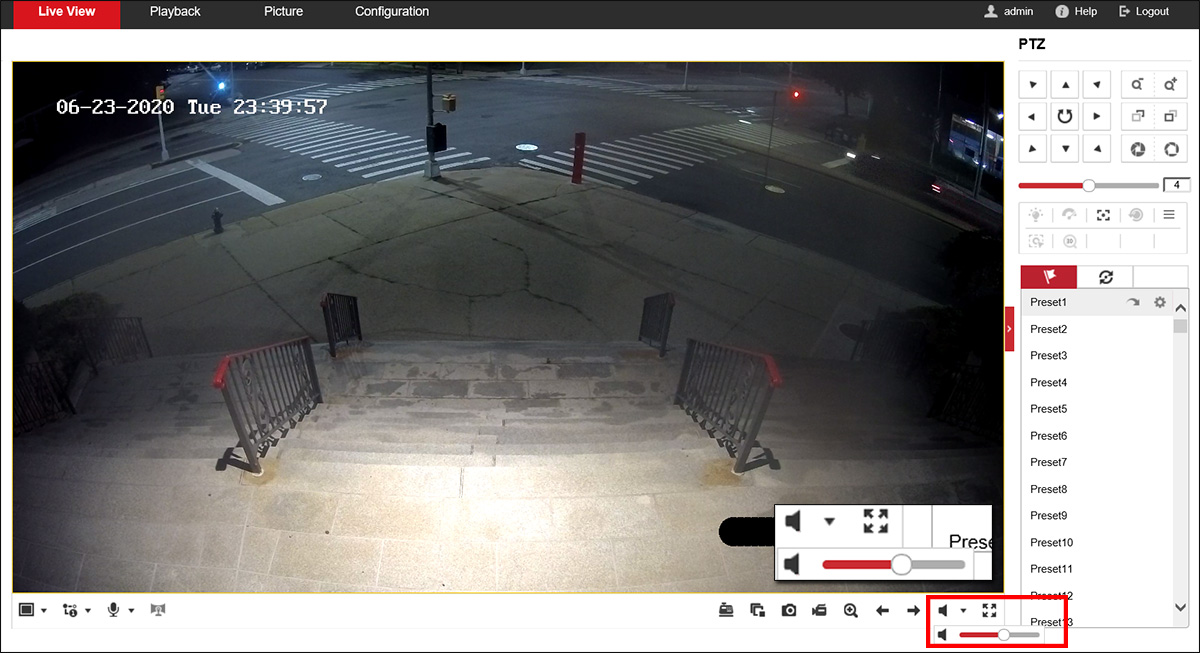Click the lens initialization icon
The image size is (1200, 653).
[1136, 215]
